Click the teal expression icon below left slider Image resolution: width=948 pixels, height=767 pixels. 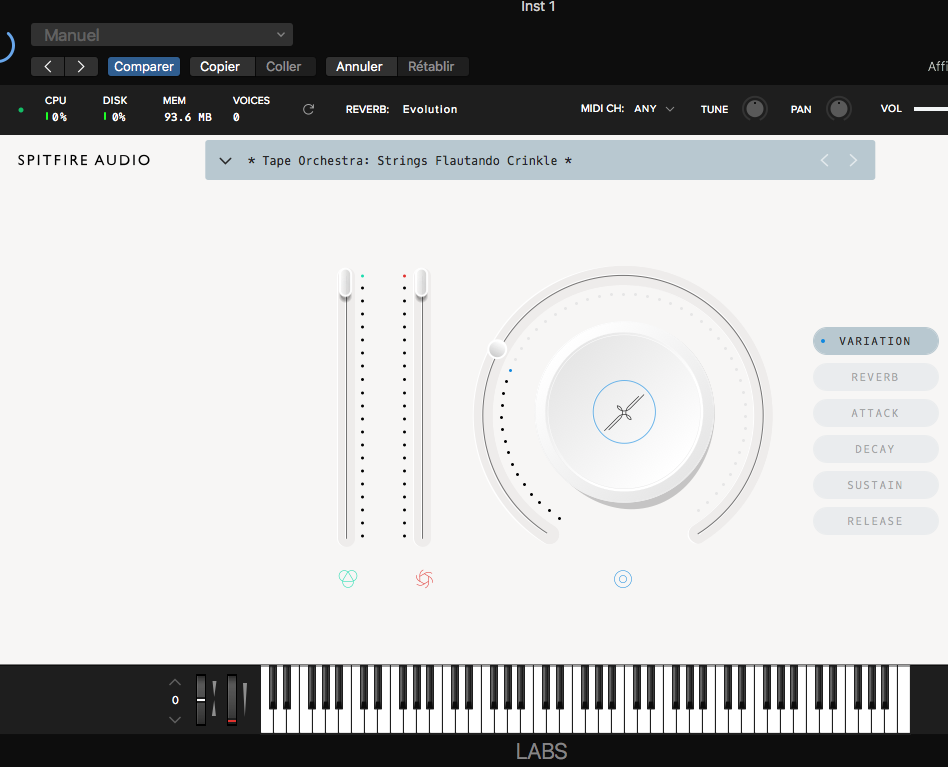[348, 578]
